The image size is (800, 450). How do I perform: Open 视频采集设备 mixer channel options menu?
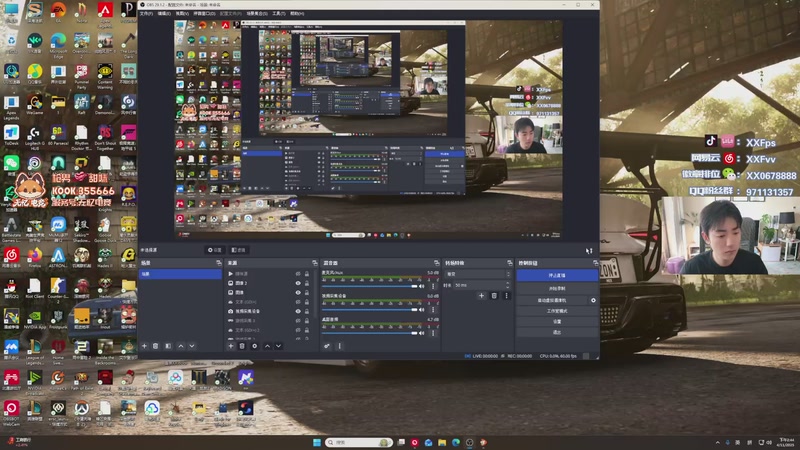[433, 310]
